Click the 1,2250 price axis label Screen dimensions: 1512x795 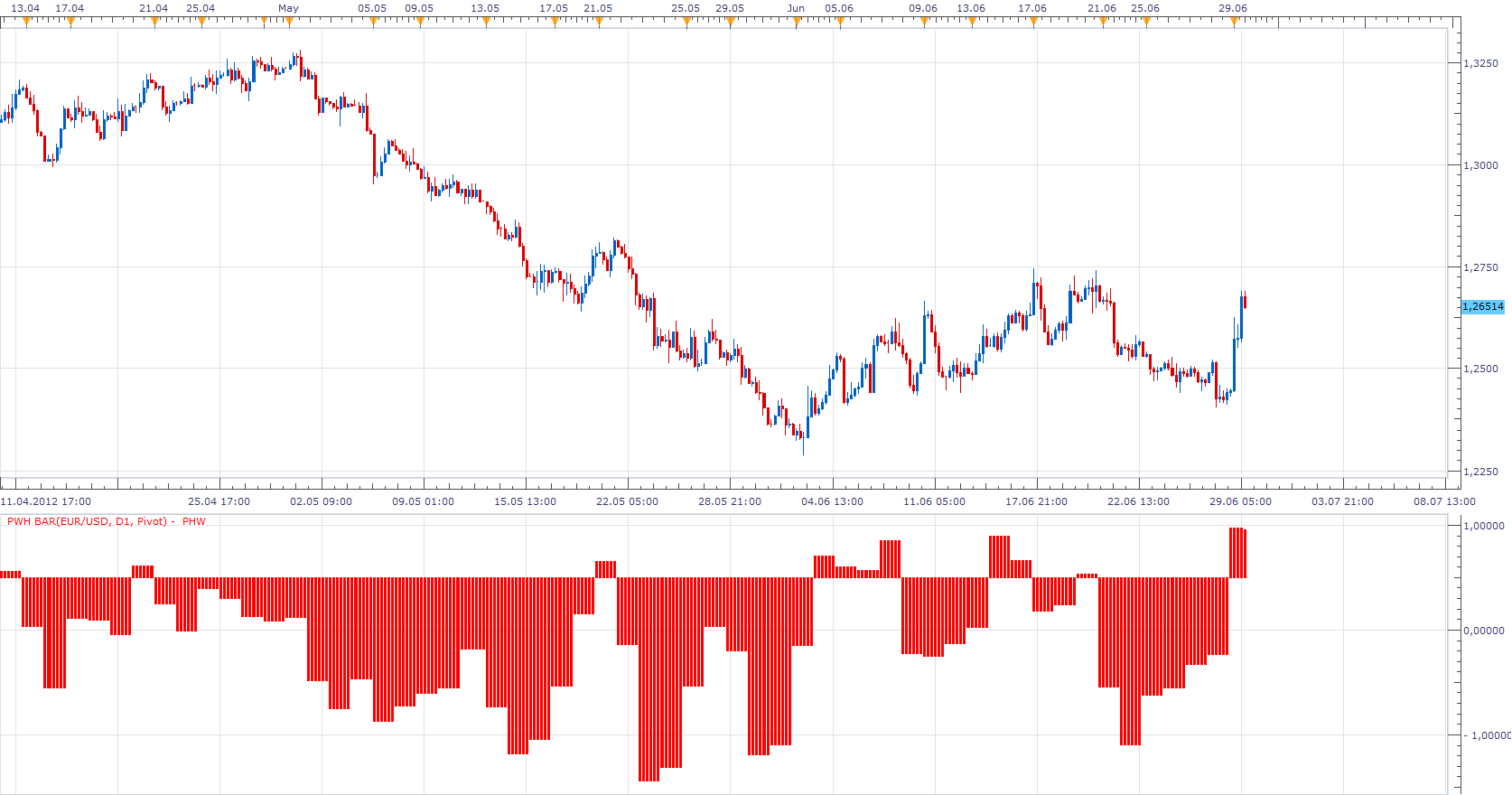coord(1481,472)
